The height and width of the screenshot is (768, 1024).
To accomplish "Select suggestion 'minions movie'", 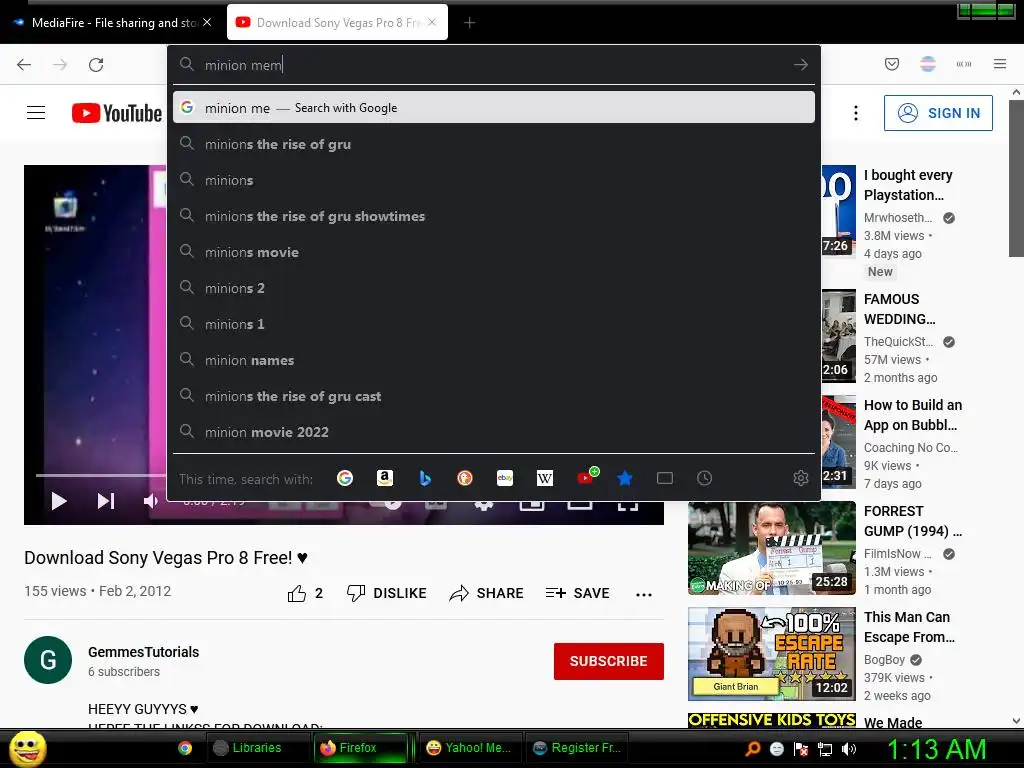I will (494, 252).
